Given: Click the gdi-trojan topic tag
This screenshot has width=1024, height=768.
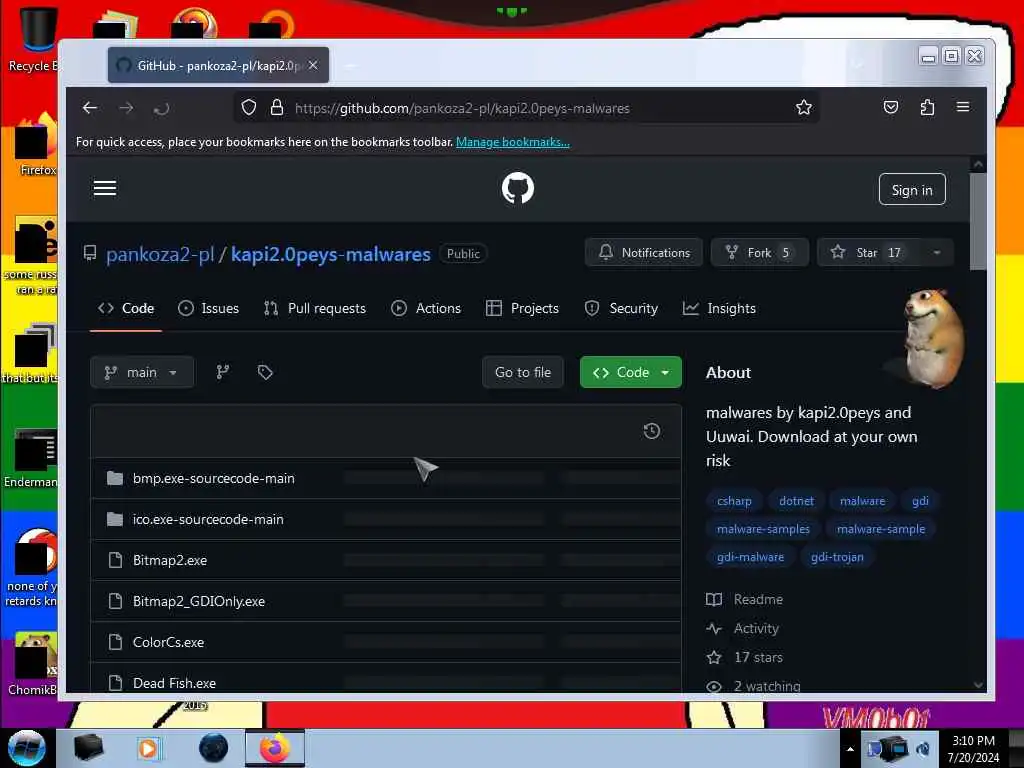Looking at the screenshot, I should pos(837,557).
